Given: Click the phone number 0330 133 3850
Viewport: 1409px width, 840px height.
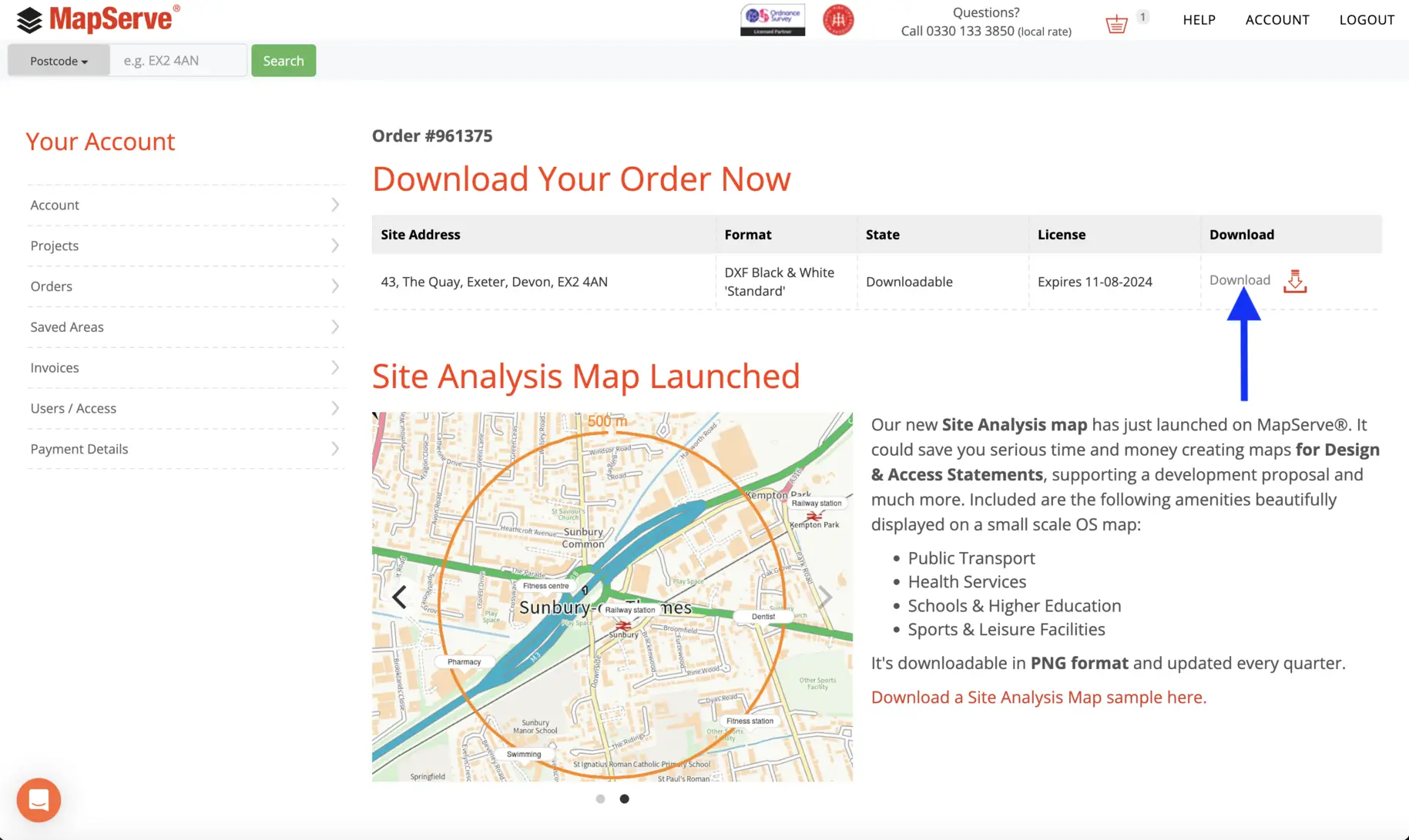Looking at the screenshot, I should click(970, 32).
